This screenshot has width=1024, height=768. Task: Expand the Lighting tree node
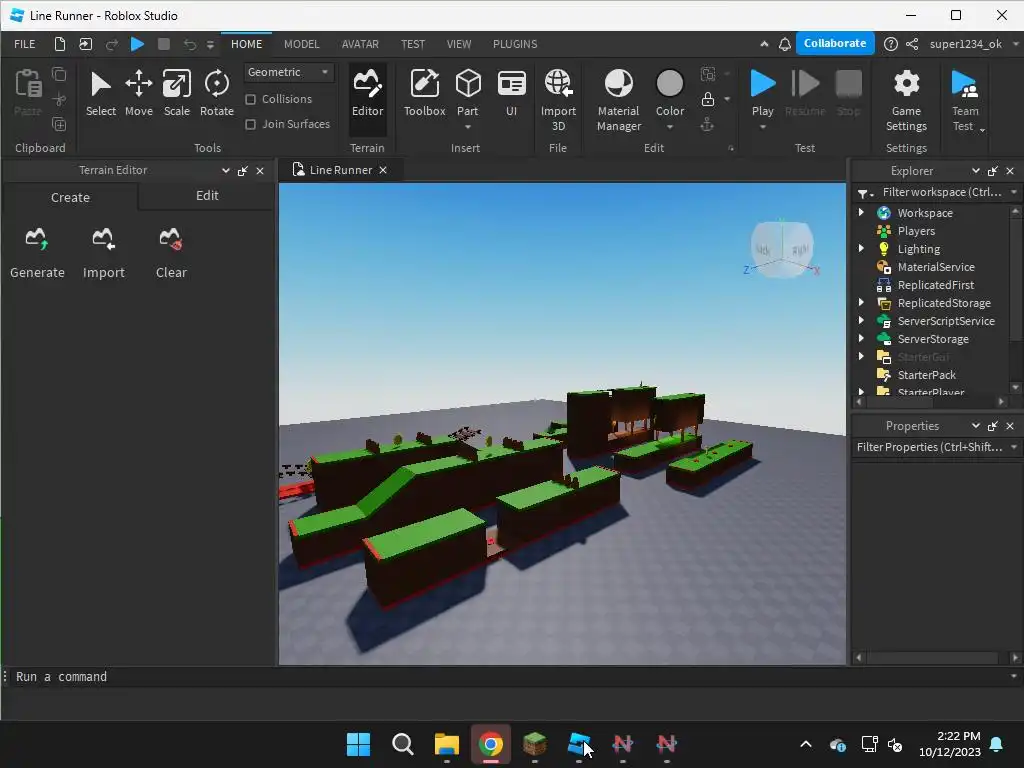(861, 248)
